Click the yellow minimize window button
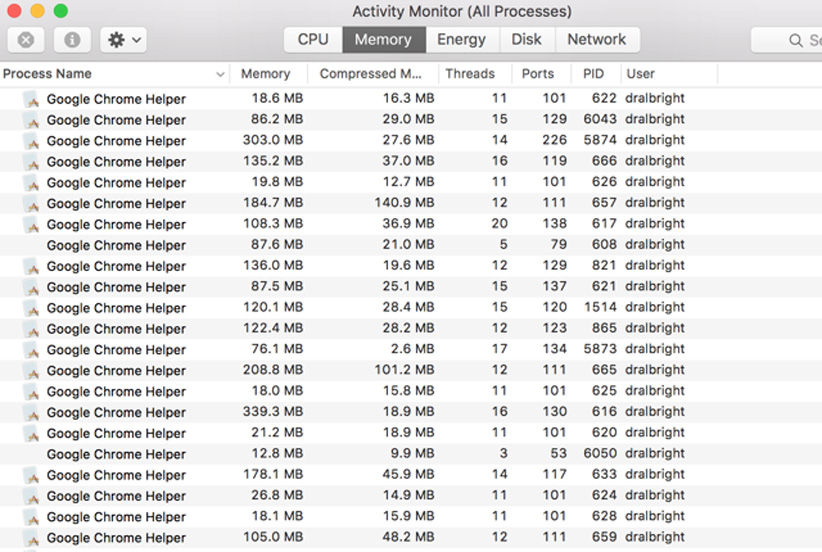 coord(37,11)
